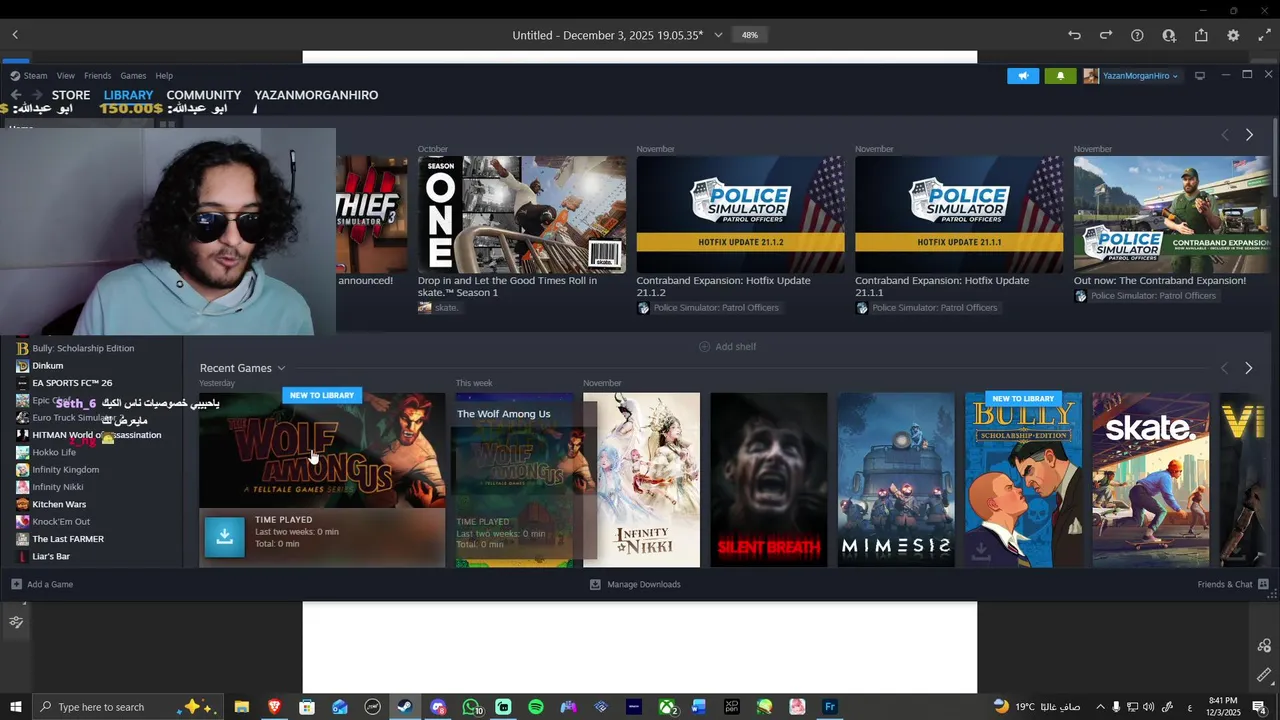Image resolution: width=1280 pixels, height=720 pixels.
Task: Open the document title dropdown chevron
Action: coord(718,35)
